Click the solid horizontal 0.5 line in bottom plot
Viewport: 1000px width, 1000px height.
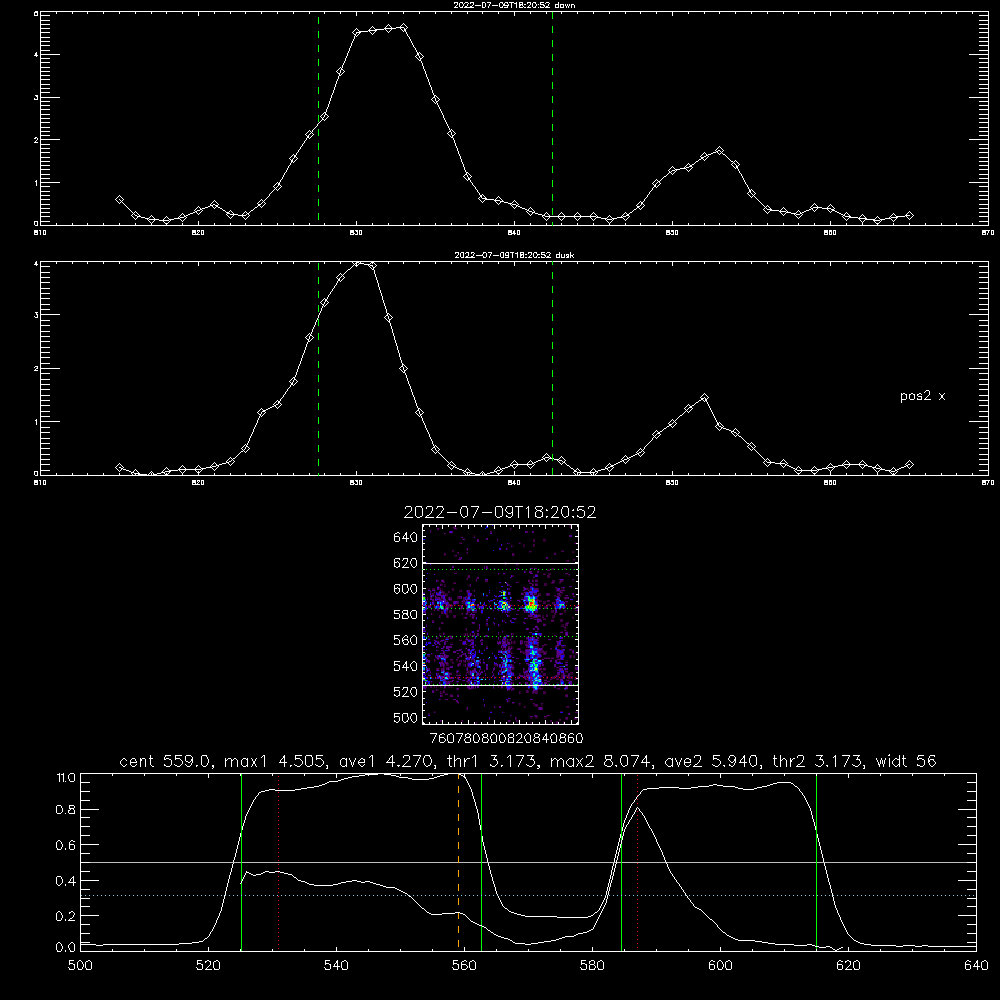tap(528, 862)
